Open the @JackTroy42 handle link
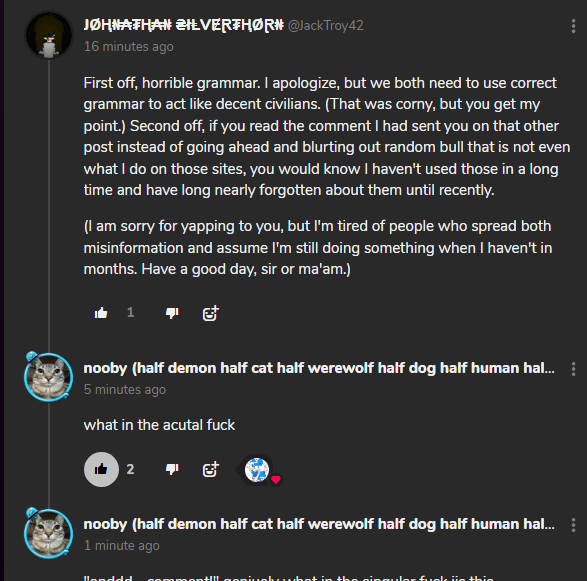This screenshot has height=581, width=587. tap(326, 25)
